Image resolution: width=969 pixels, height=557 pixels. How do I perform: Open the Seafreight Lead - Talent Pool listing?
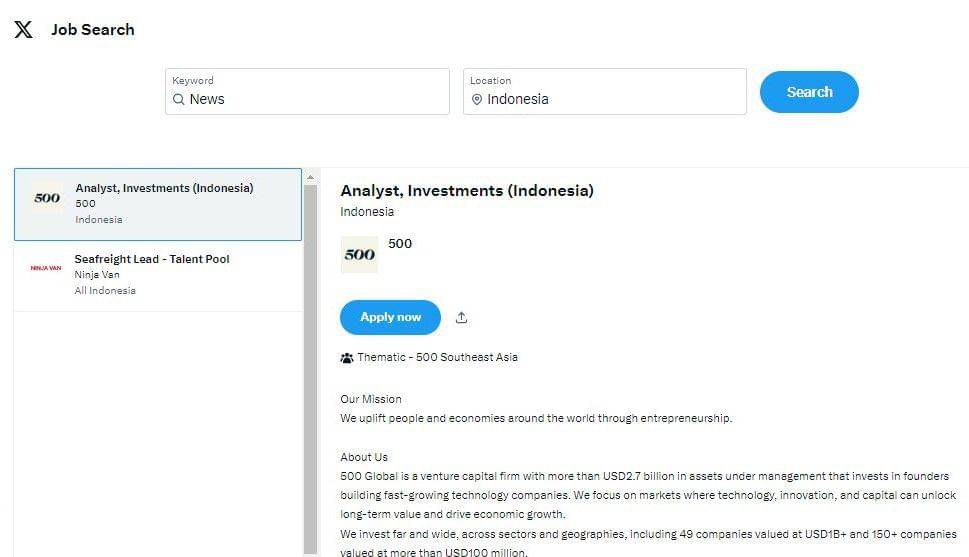coord(152,259)
